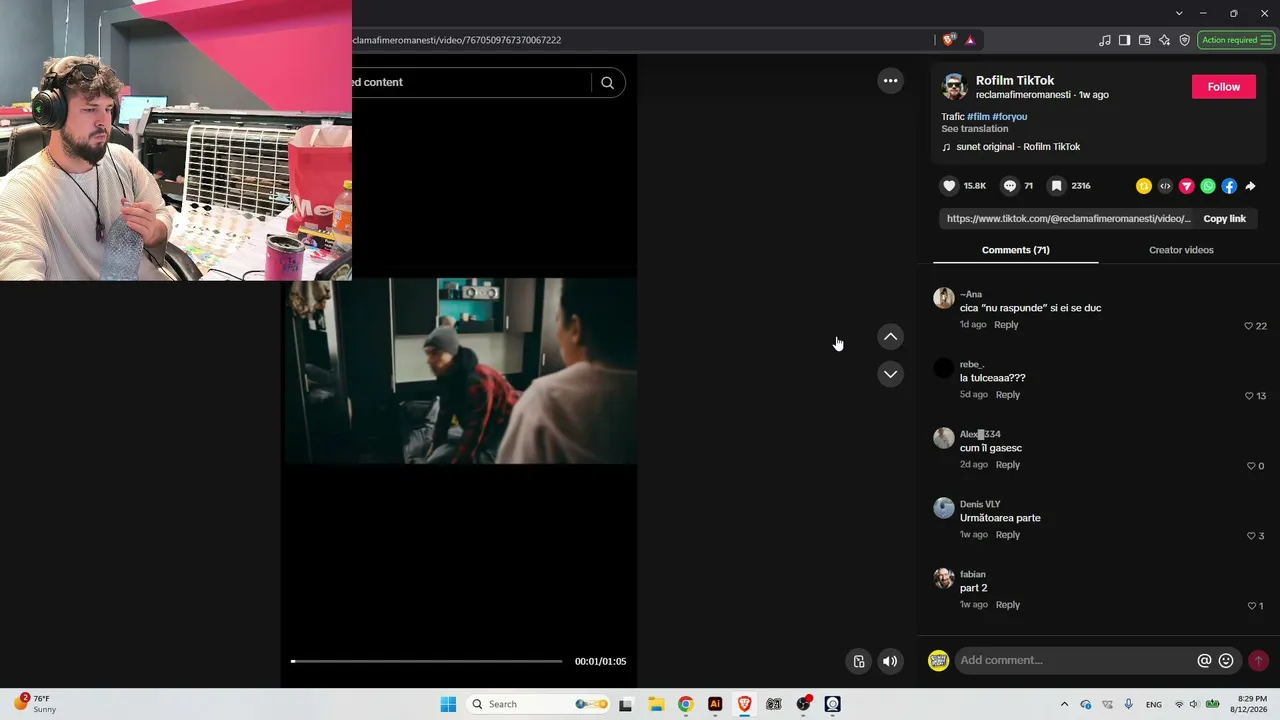Open the tab search dropdown chevron

click(1179, 13)
